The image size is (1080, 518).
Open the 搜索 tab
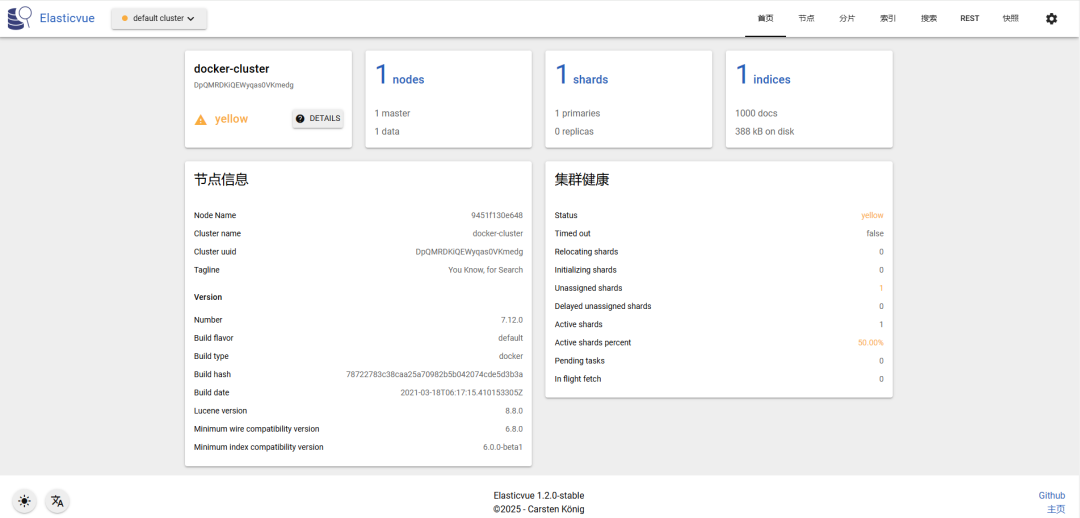(x=928, y=19)
